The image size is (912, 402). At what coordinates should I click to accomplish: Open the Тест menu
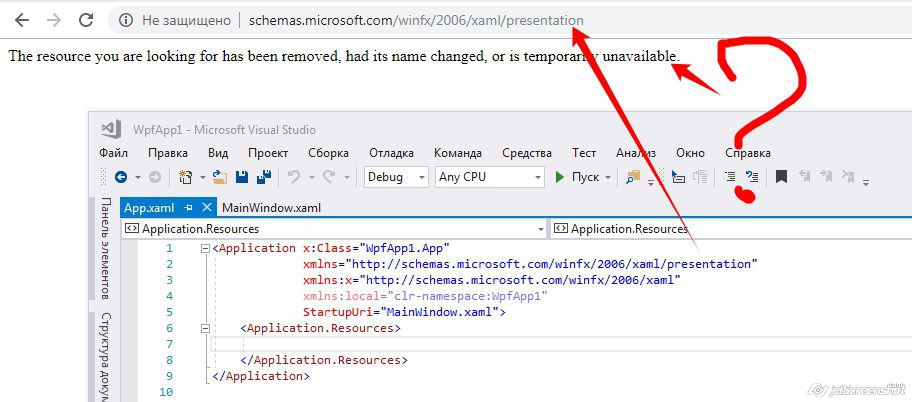pos(584,153)
